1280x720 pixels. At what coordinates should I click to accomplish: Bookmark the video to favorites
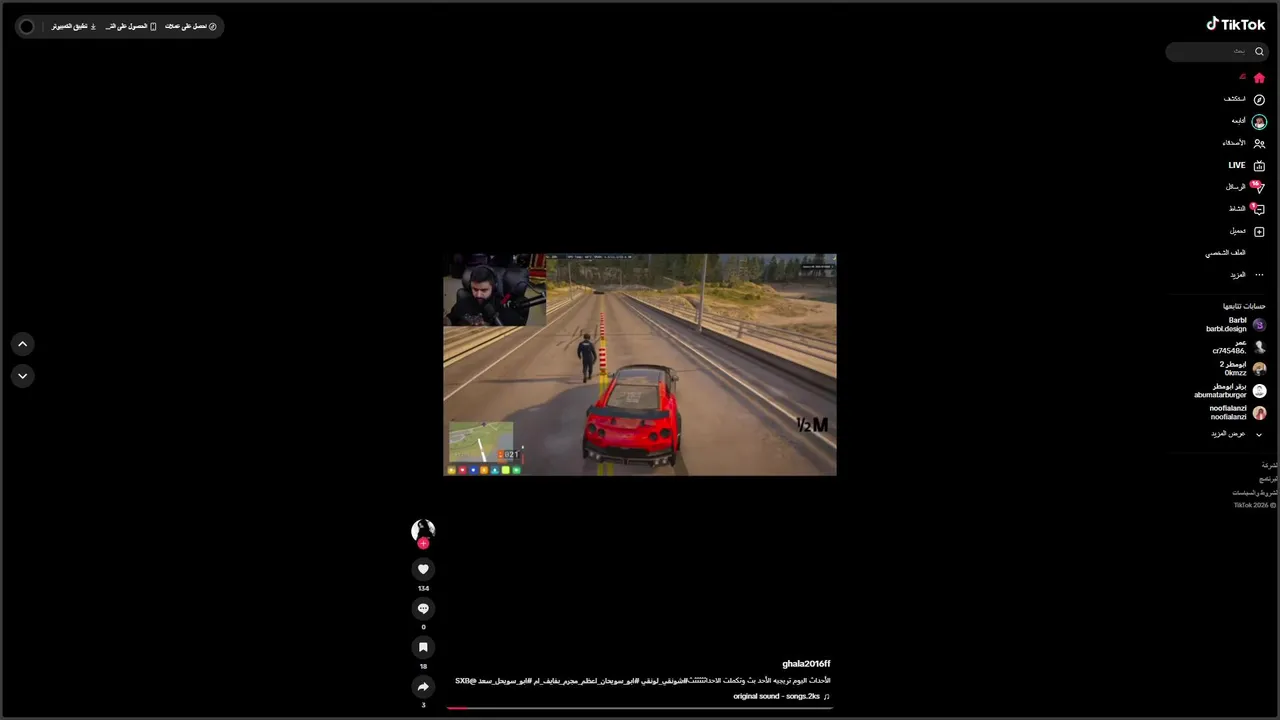tap(423, 647)
